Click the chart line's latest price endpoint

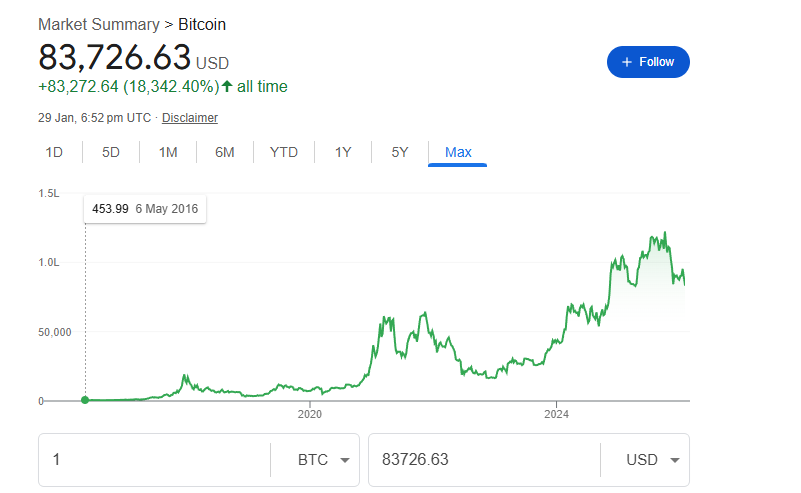(x=685, y=284)
